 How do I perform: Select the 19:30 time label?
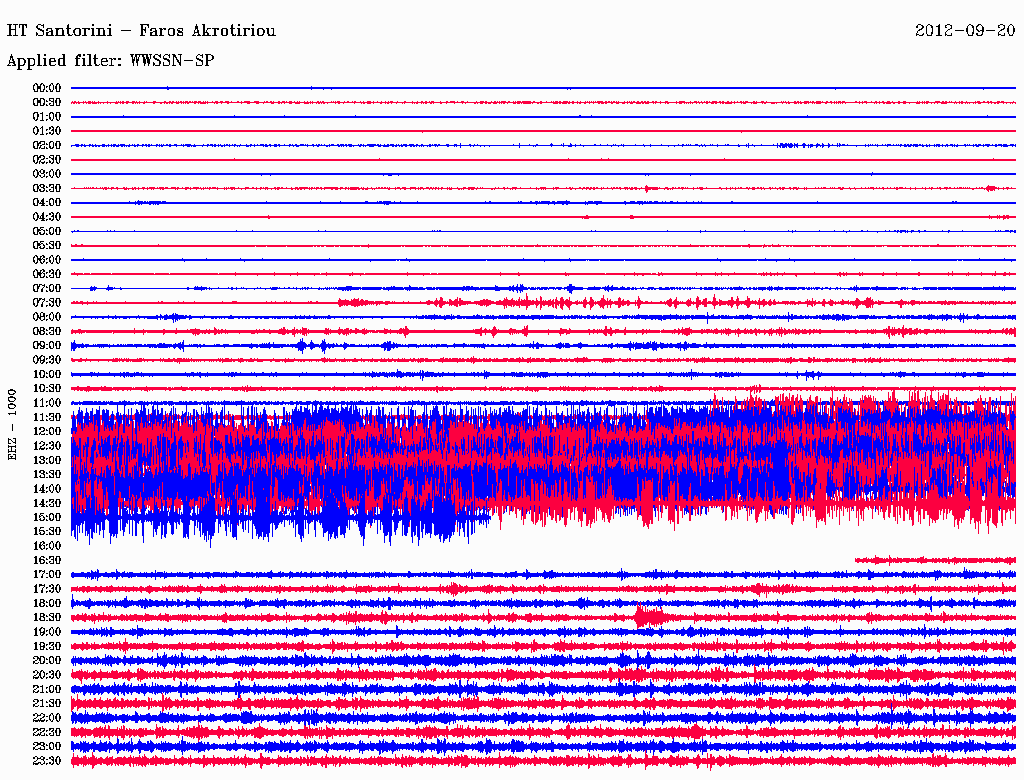47,647
